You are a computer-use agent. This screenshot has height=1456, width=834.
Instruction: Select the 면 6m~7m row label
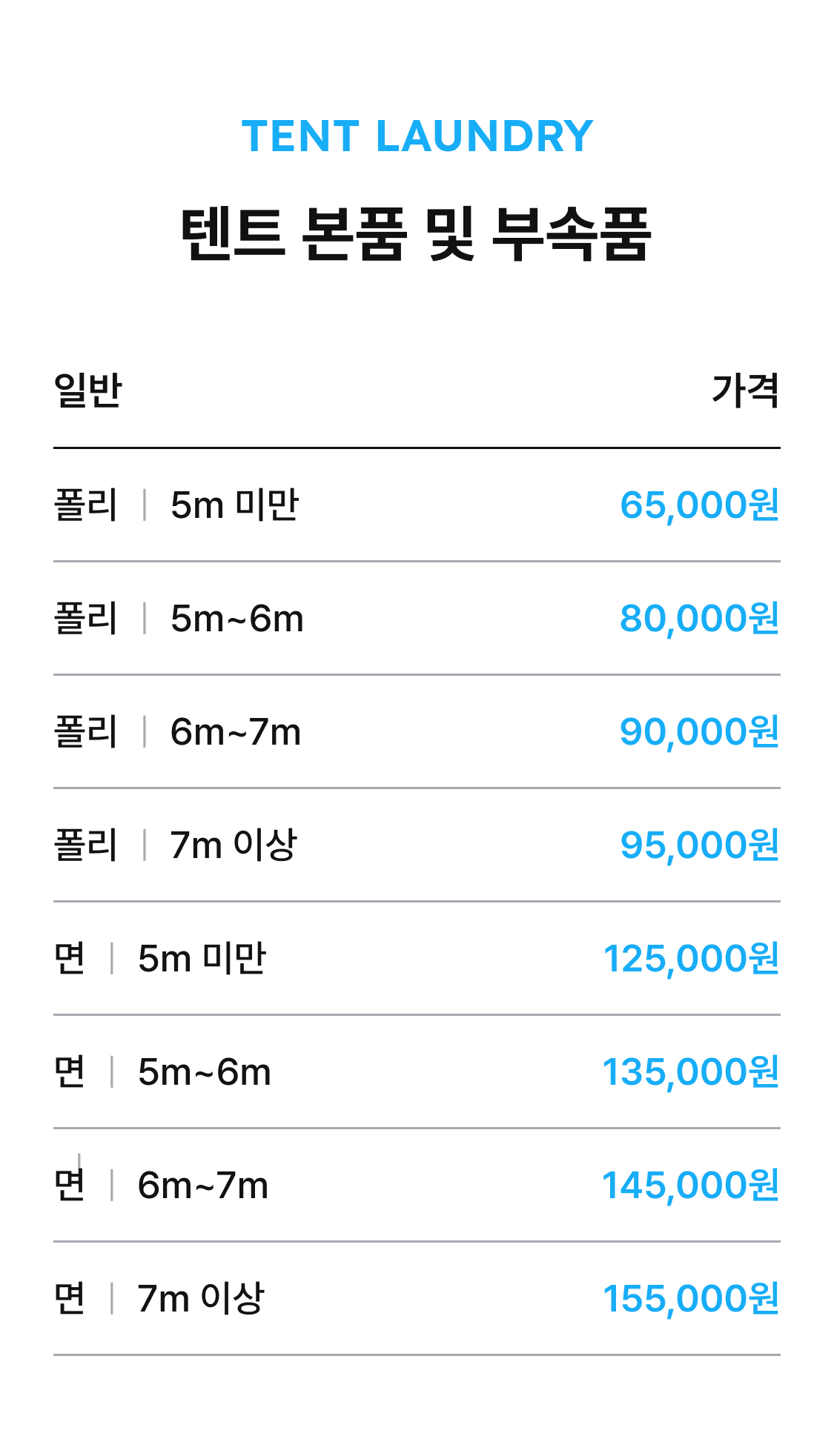click(162, 1186)
